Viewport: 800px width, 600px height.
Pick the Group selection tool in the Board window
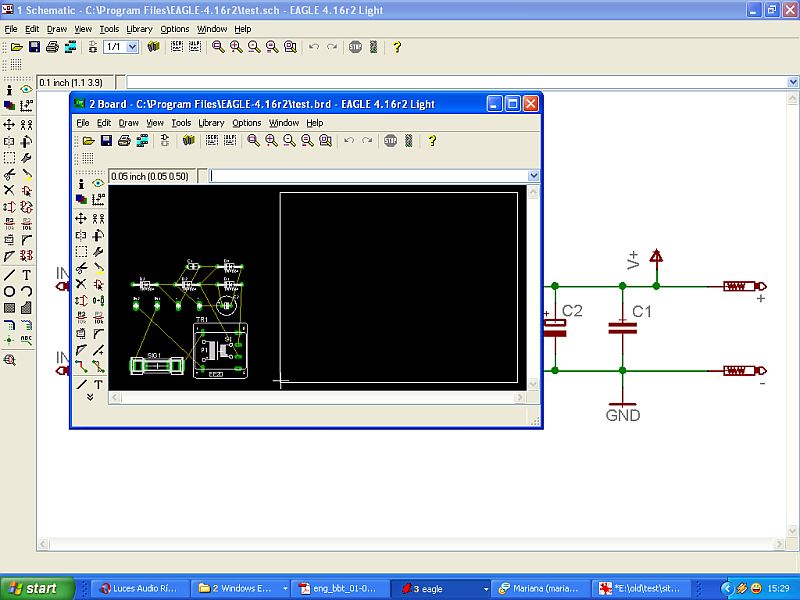pyautogui.click(x=81, y=252)
